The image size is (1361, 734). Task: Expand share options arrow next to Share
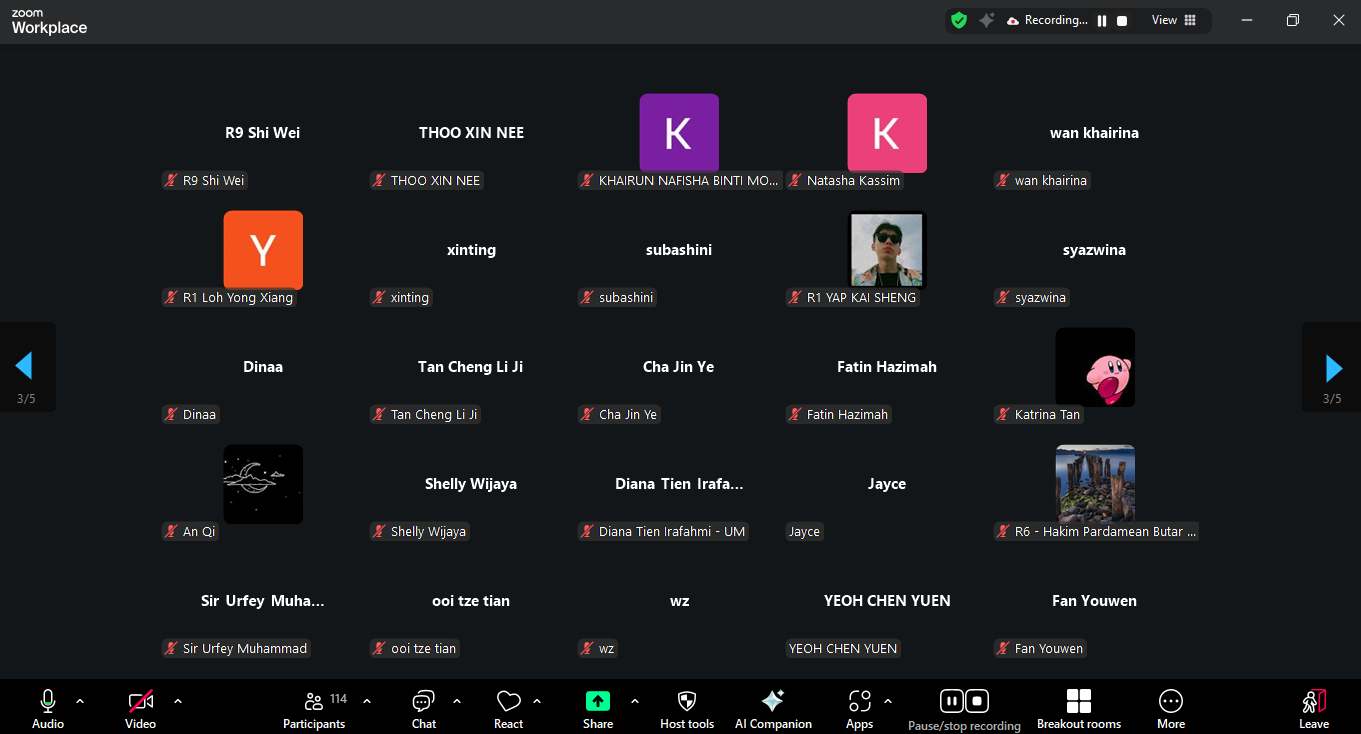tap(634, 701)
